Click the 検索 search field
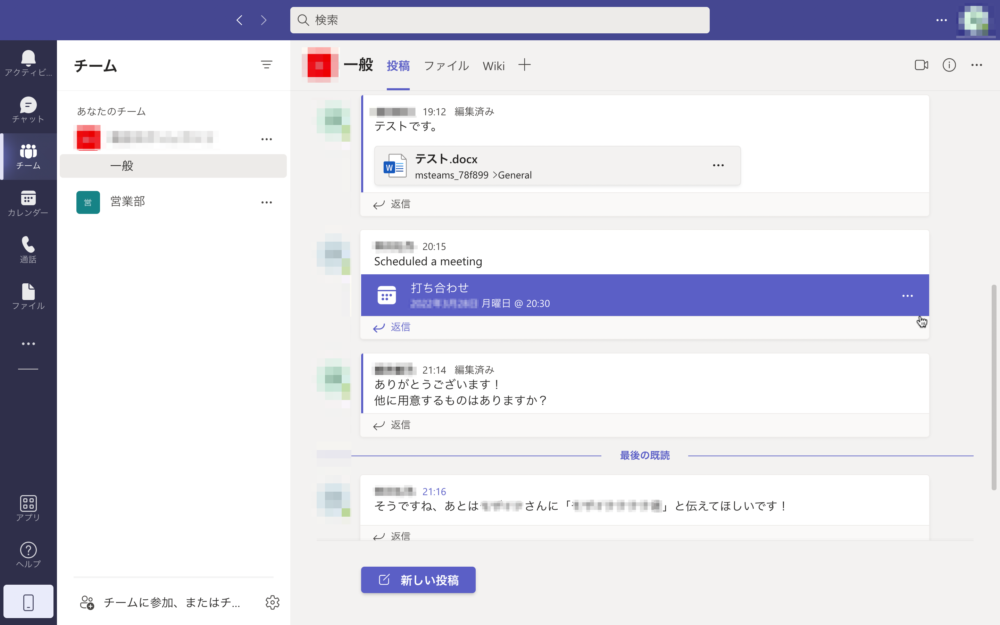1000x625 pixels. 500,20
